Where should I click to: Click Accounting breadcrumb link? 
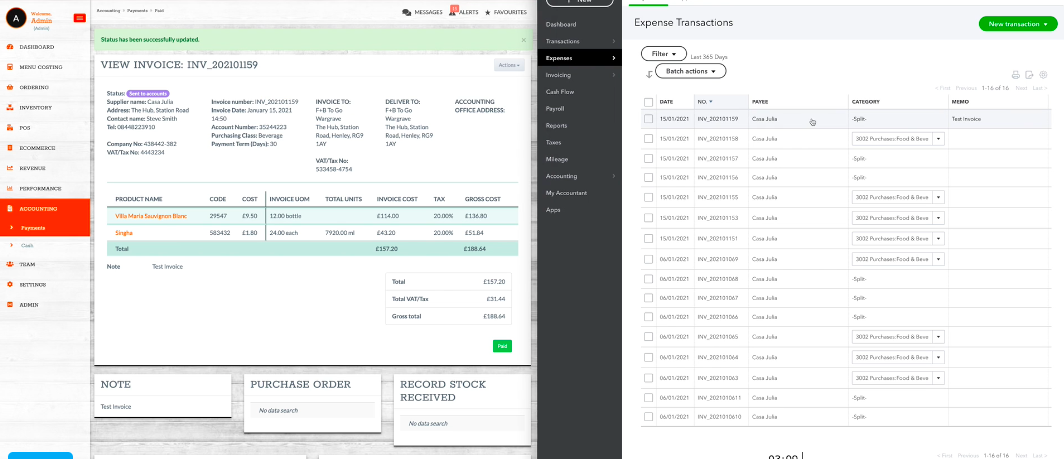[108, 11]
